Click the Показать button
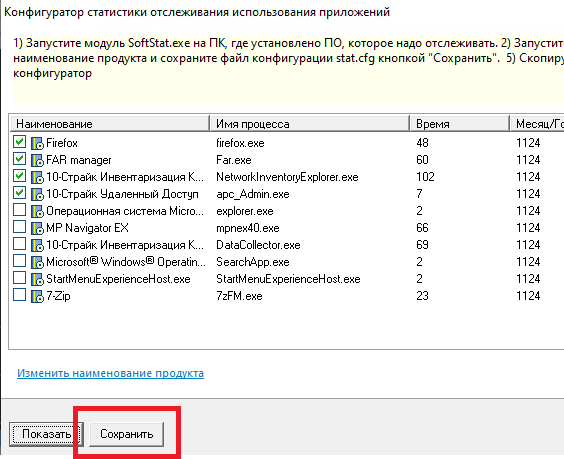Viewport: 564px width, 459px height. (x=46, y=434)
